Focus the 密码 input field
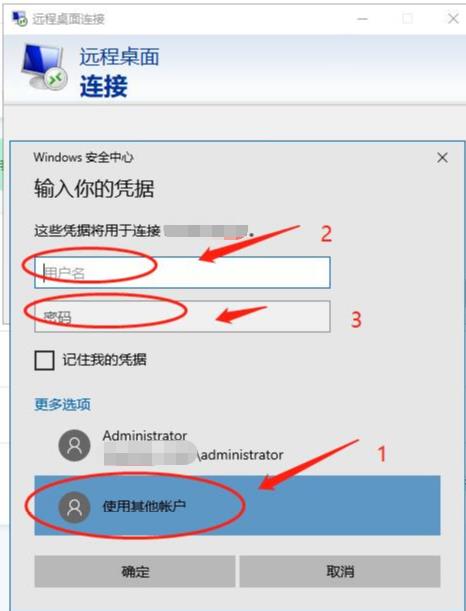 (x=182, y=316)
